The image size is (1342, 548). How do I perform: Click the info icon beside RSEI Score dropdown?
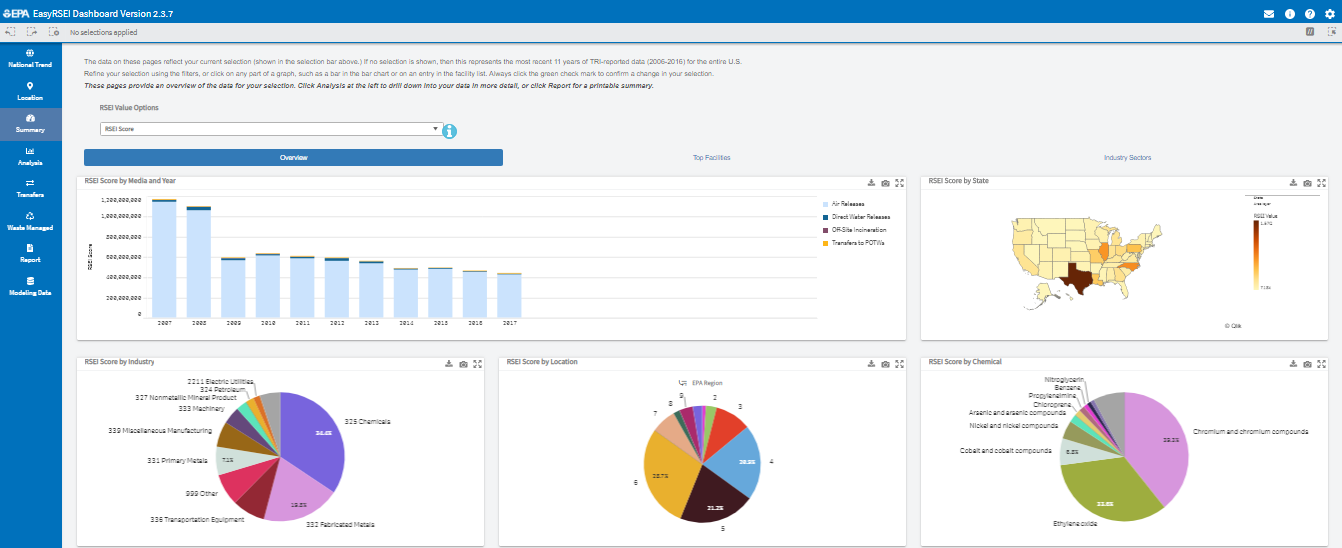pos(450,131)
